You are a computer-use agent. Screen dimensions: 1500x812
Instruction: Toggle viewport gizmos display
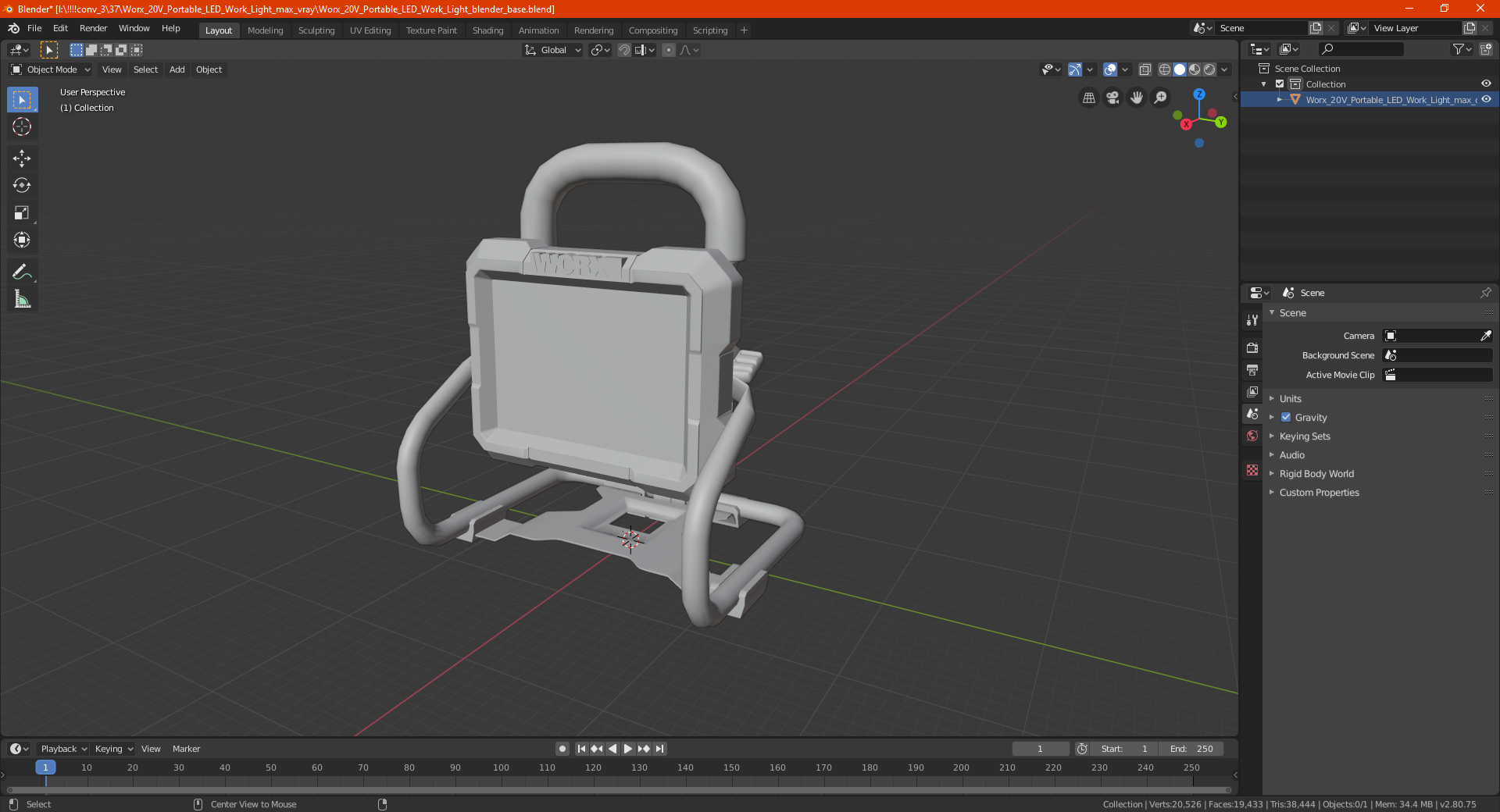1075,69
